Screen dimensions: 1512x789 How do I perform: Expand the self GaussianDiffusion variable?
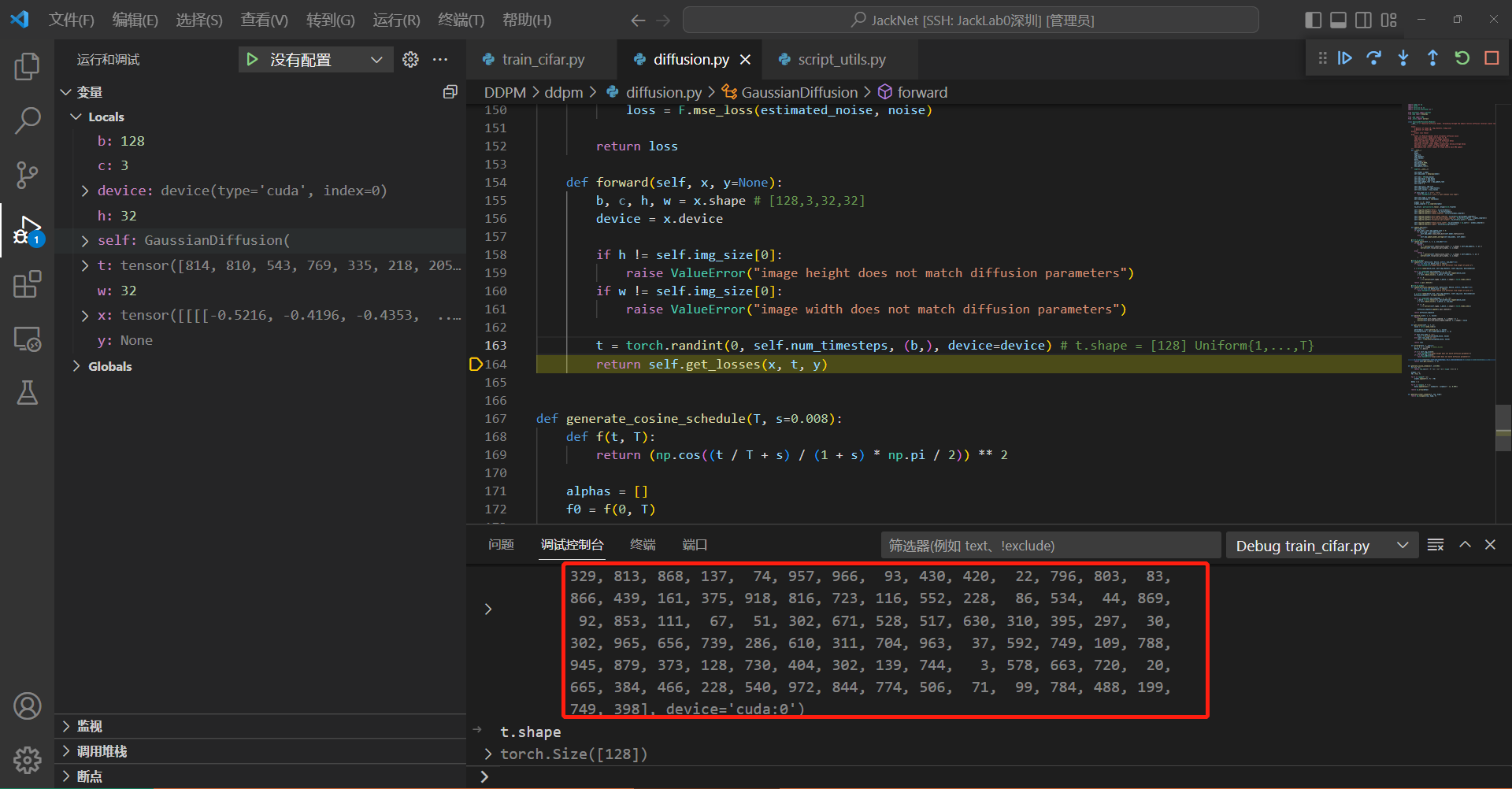tap(84, 240)
